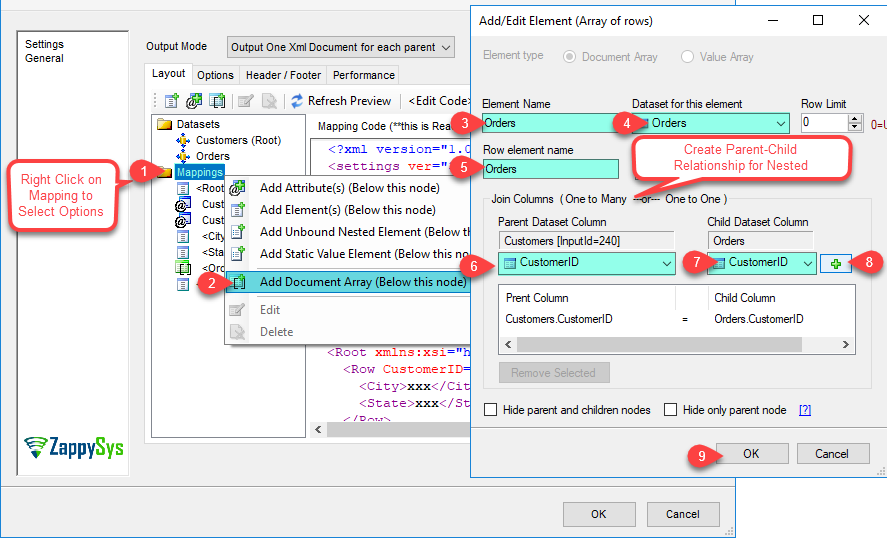Click the Add Element toolbar icon
The height and width of the screenshot is (538, 887).
tap(171, 101)
